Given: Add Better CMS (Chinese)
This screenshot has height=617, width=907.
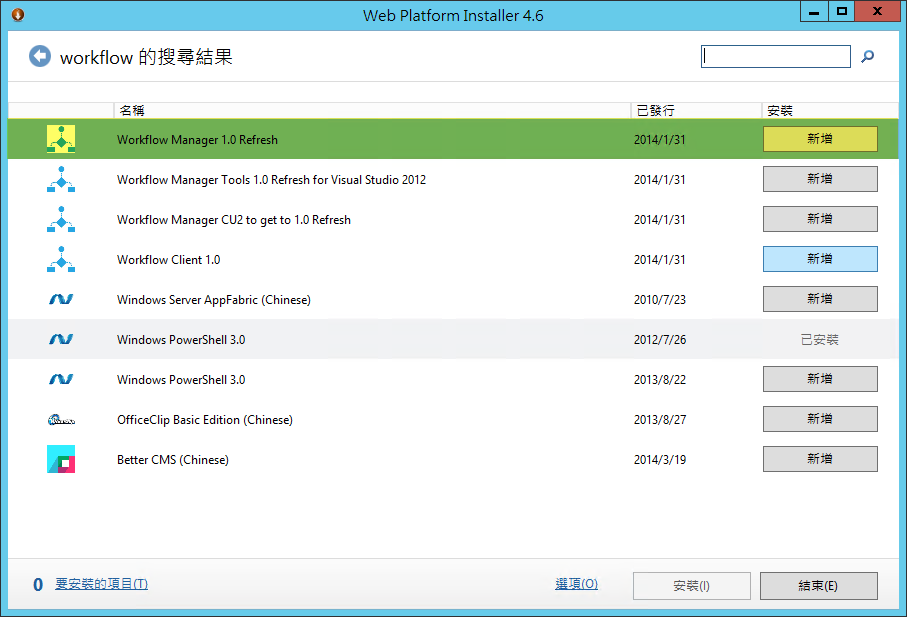Looking at the screenshot, I should pyautogui.click(x=820, y=459).
